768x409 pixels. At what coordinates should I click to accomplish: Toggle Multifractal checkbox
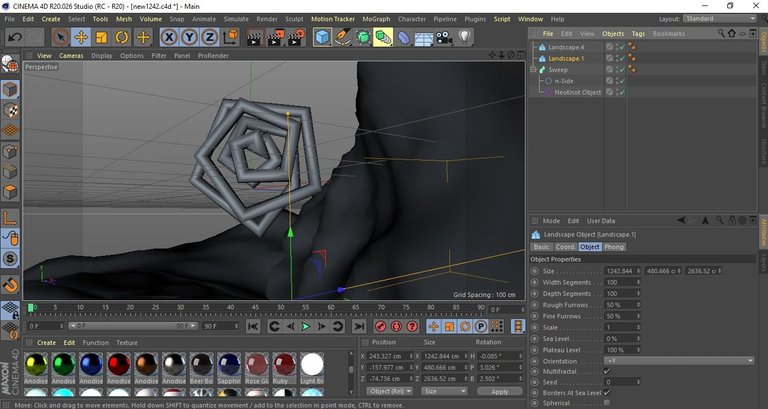[x=607, y=372]
